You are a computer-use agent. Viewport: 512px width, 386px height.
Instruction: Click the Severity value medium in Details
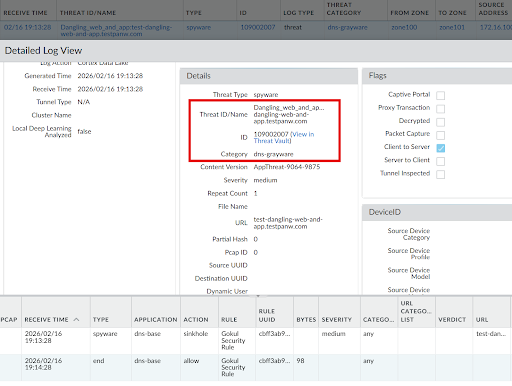265,180
